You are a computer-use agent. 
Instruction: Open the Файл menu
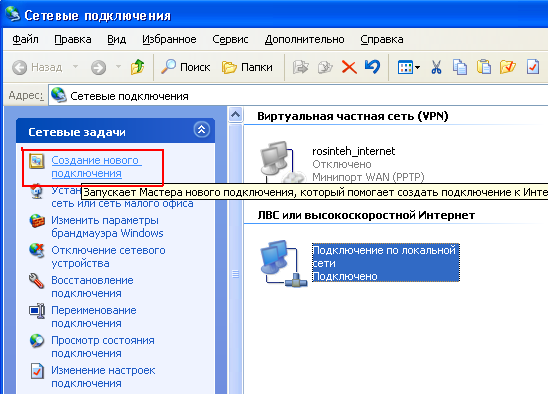click(26, 39)
